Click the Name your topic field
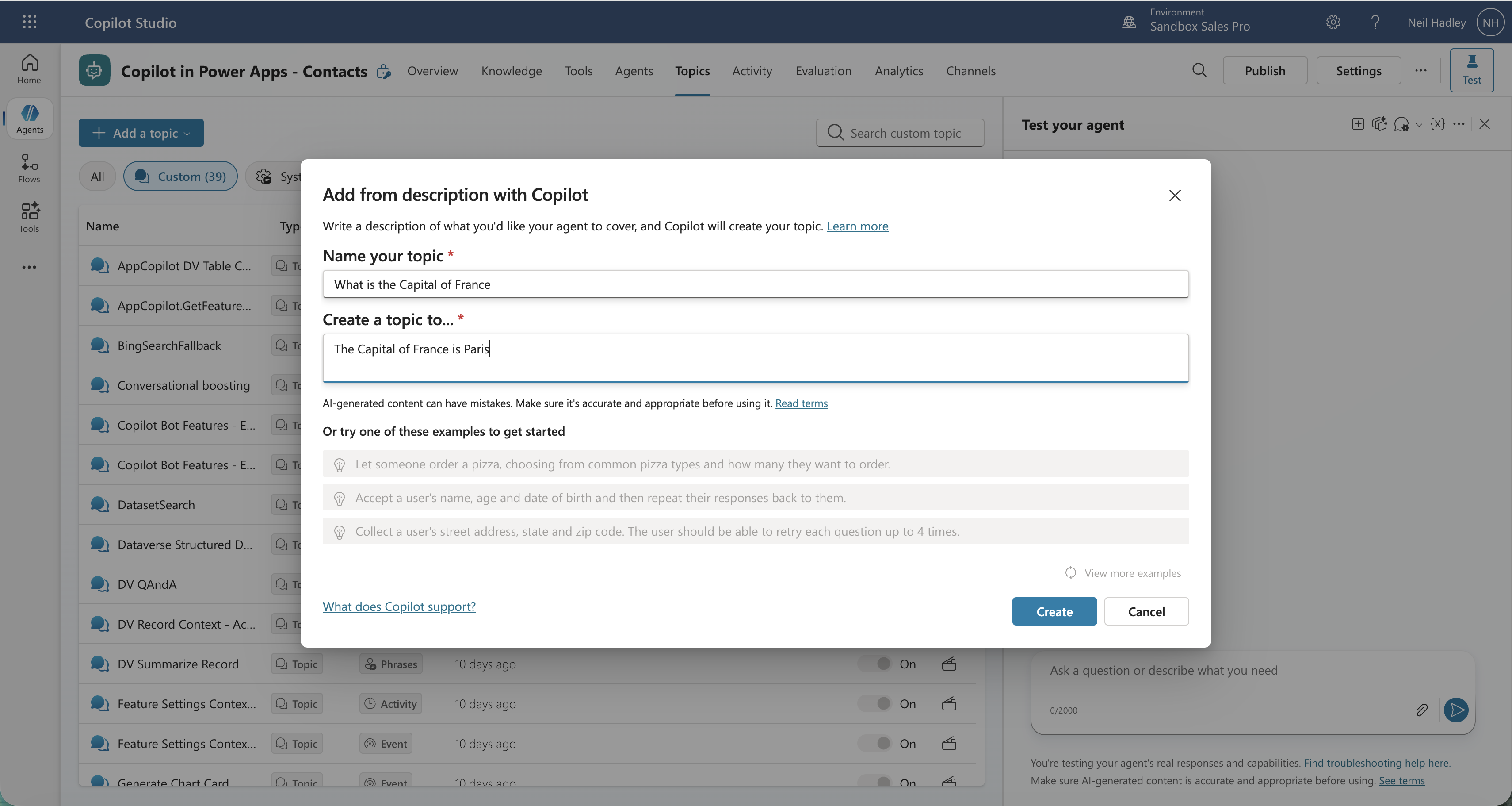1512x806 pixels. tap(756, 284)
